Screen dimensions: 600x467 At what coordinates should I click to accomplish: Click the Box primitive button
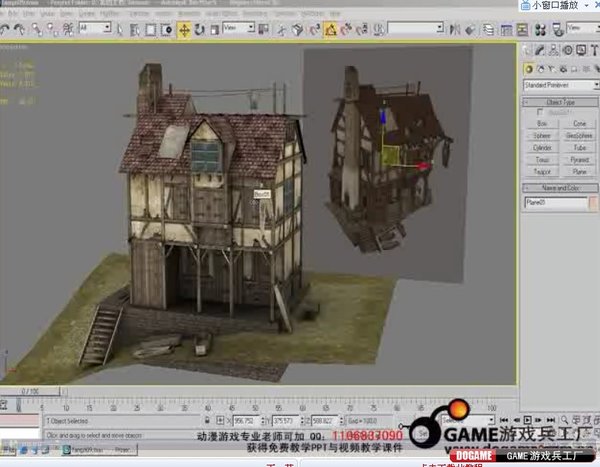pos(542,123)
